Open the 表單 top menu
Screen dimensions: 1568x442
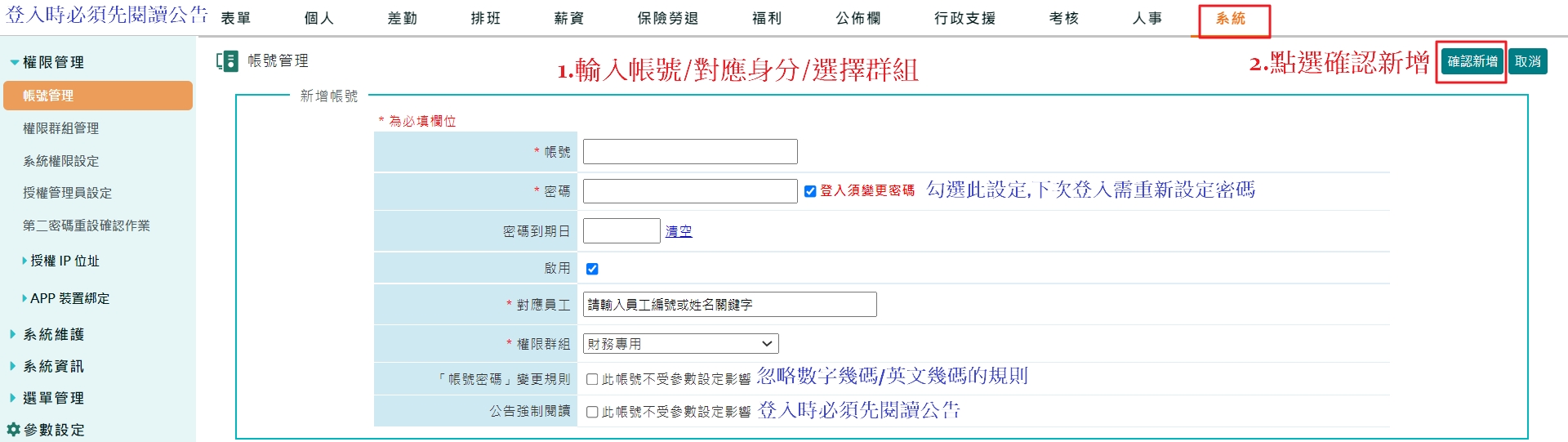236,18
